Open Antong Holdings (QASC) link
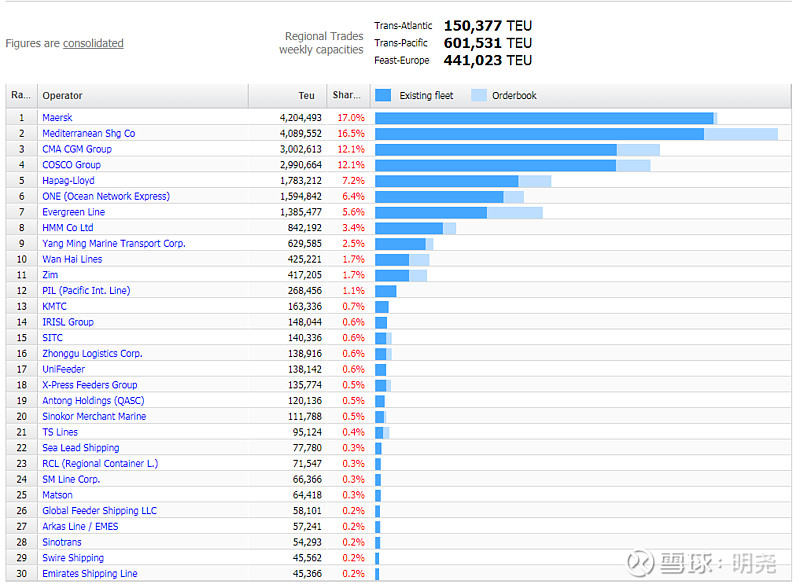The width and height of the screenshot is (800, 588). 93,401
